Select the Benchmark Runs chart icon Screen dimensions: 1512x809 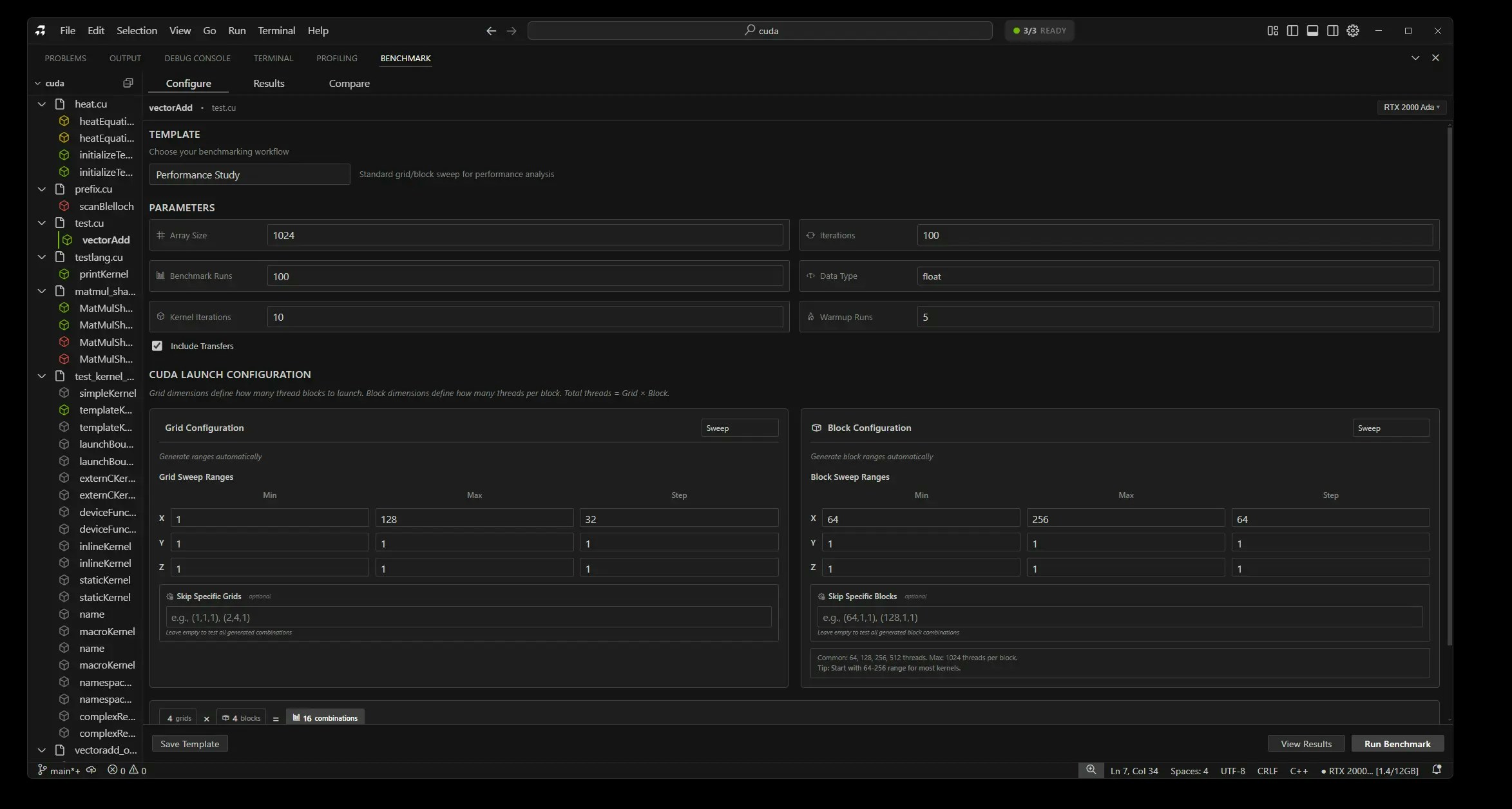(x=160, y=276)
